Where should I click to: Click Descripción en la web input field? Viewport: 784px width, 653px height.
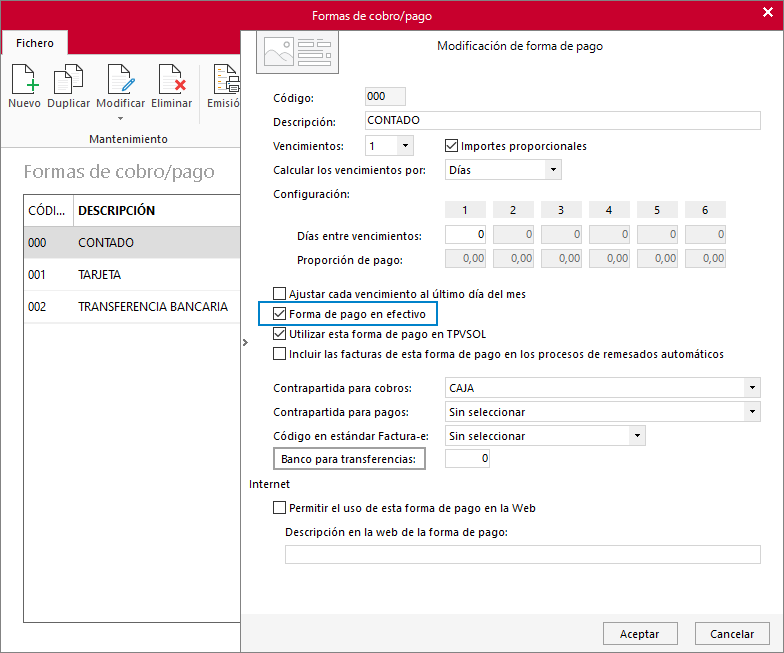click(522, 554)
